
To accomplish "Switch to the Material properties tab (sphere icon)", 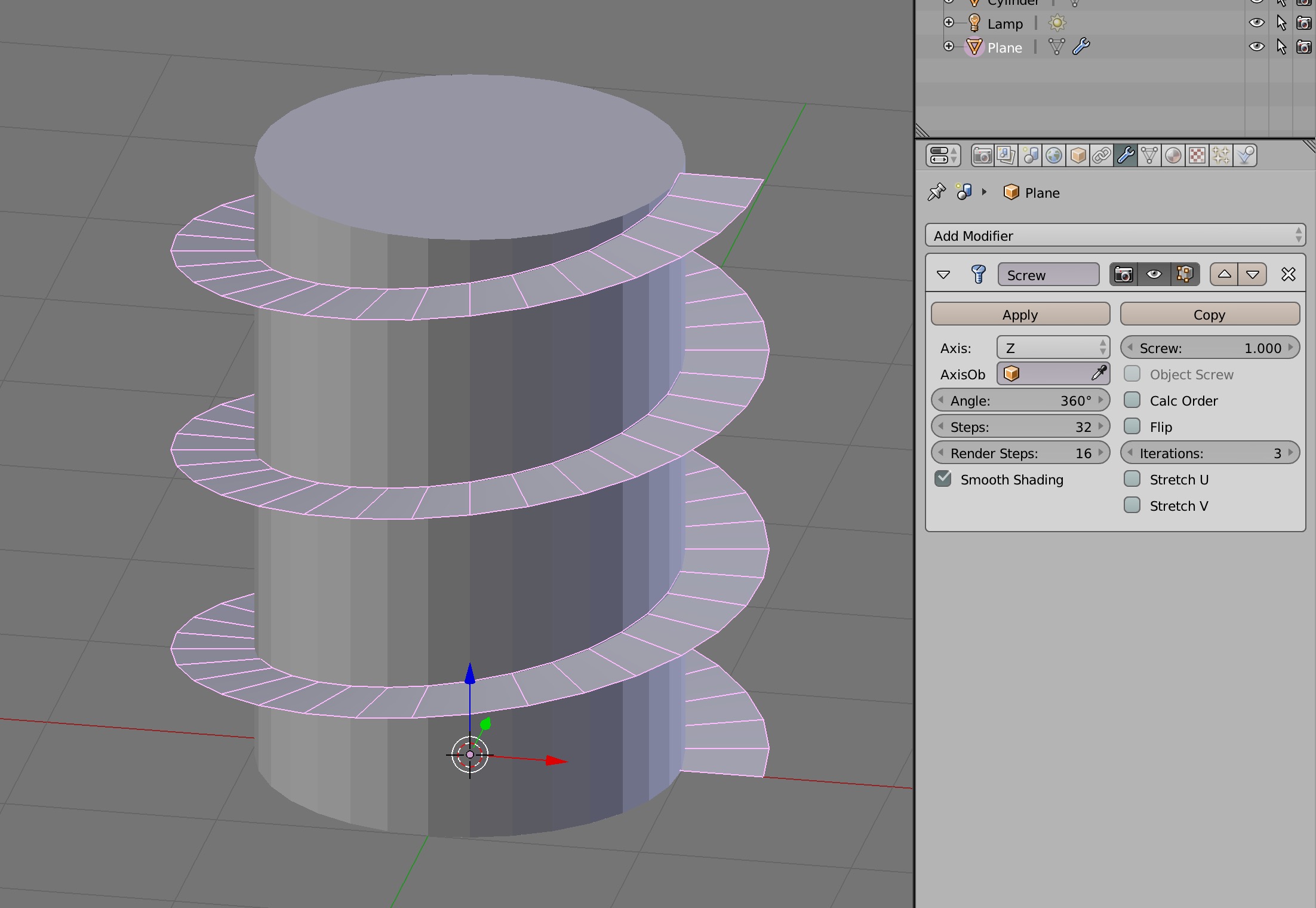I will click(1172, 155).
